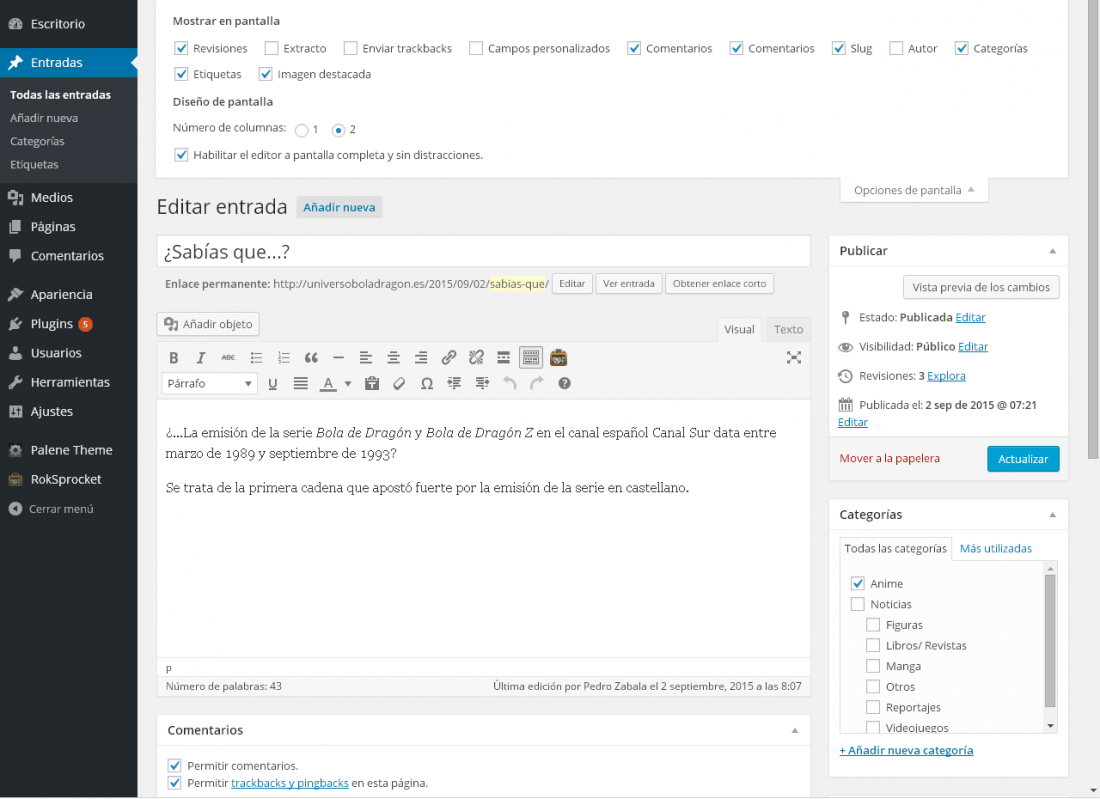Paste as plain text
The image size is (1100, 799).
(372, 384)
